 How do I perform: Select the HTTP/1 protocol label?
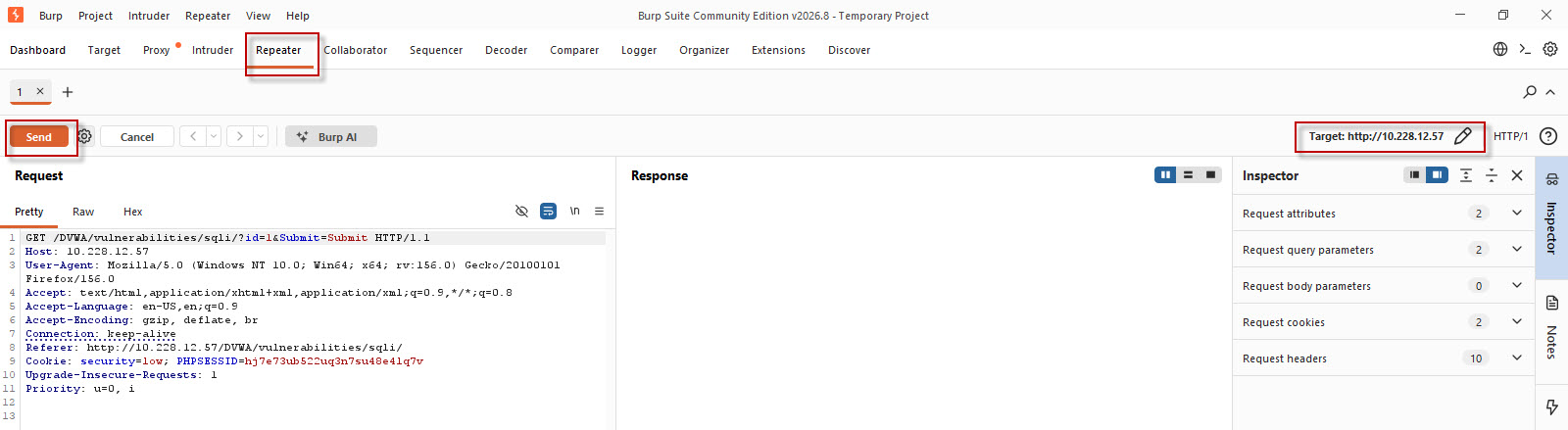tap(1510, 136)
